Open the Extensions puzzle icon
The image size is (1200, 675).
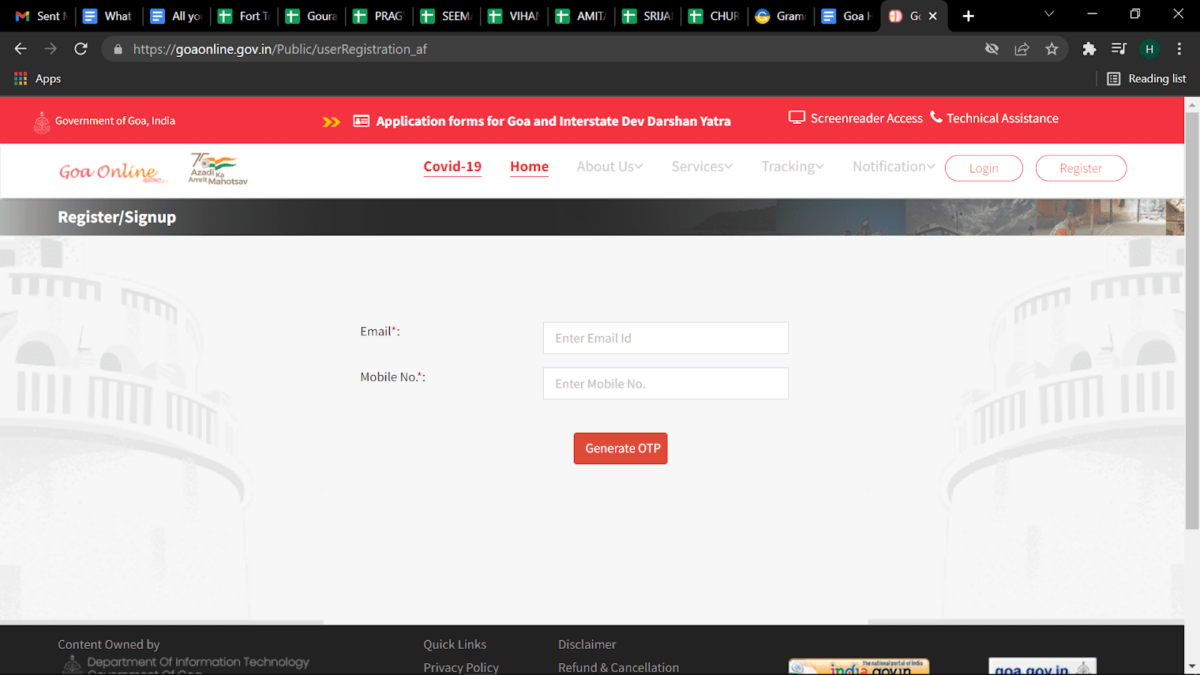(x=1089, y=49)
